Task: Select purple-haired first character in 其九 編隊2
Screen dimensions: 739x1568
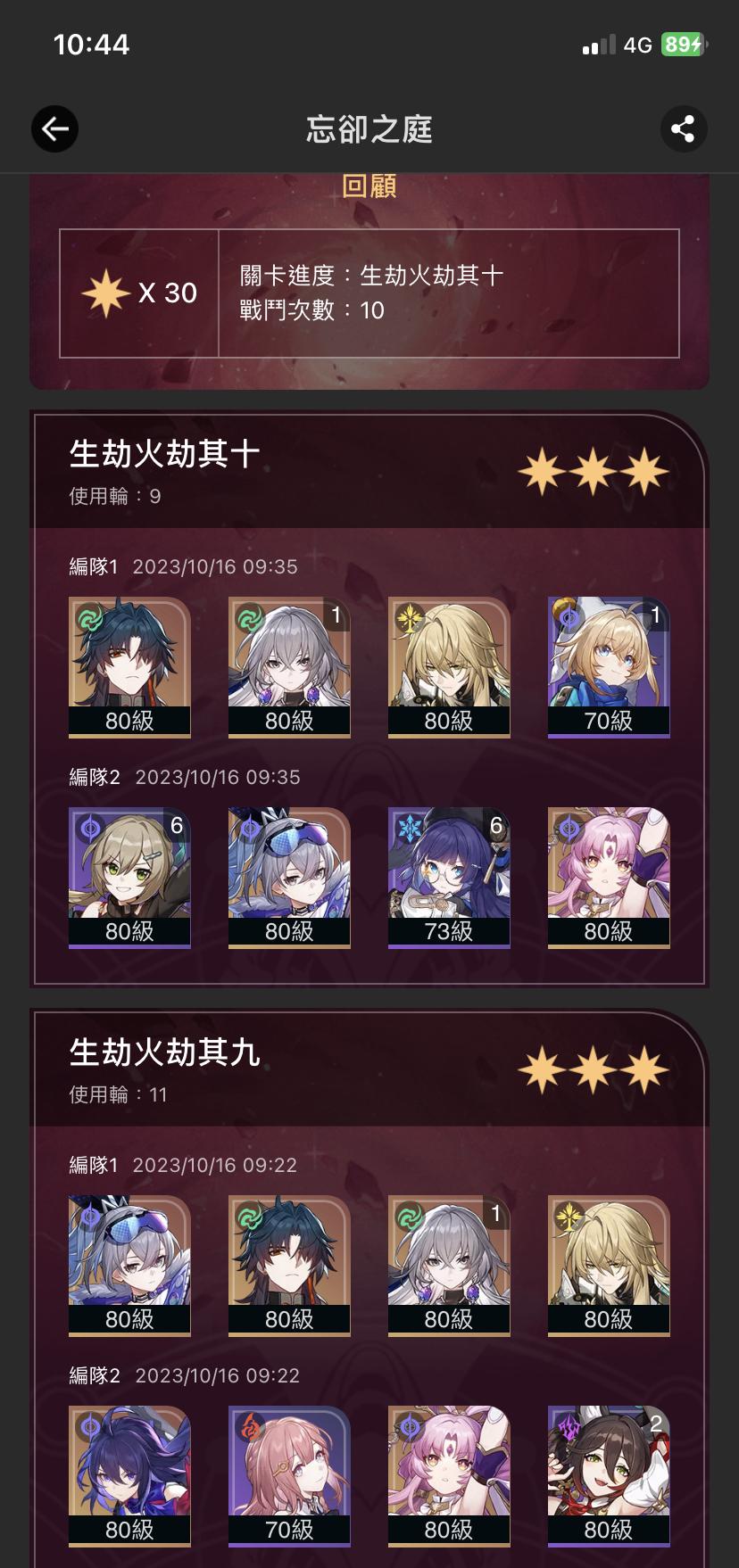Action: [129, 1476]
